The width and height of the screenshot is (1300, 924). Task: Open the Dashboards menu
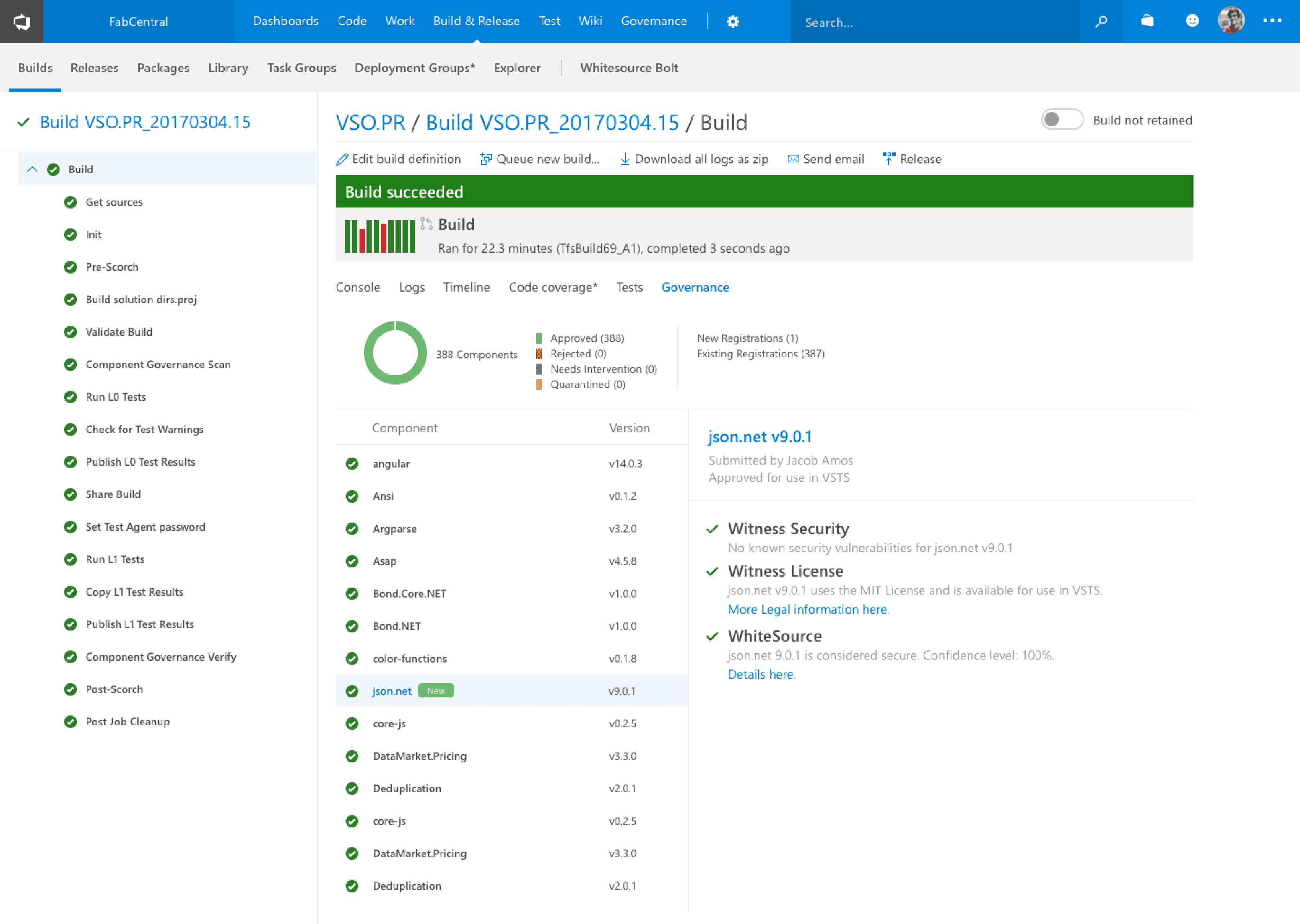285,21
